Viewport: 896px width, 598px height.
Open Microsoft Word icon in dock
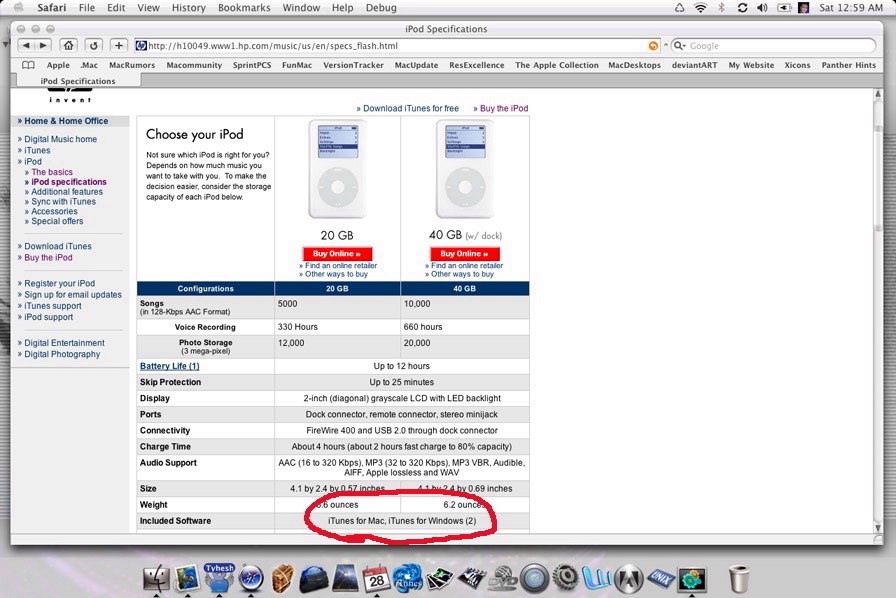597,579
